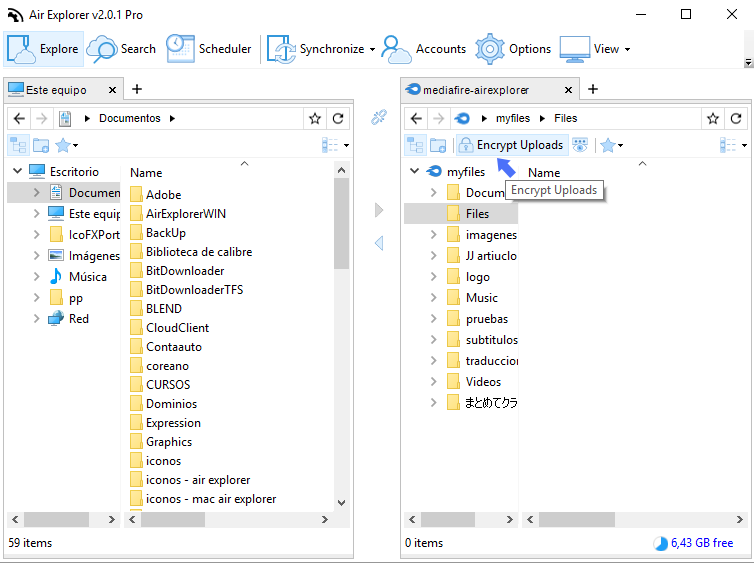Add a new tab in right pane
The height and width of the screenshot is (563, 754).
(593, 89)
